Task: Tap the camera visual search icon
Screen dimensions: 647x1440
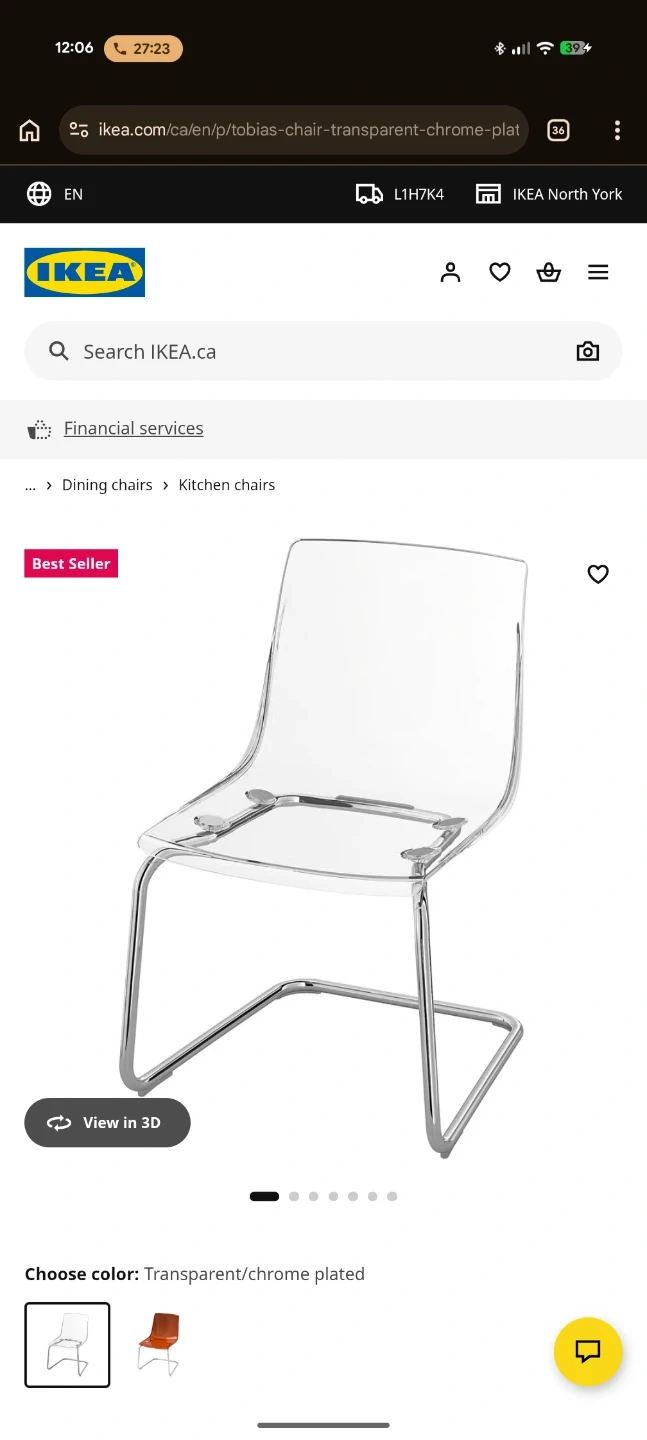Action: (588, 351)
